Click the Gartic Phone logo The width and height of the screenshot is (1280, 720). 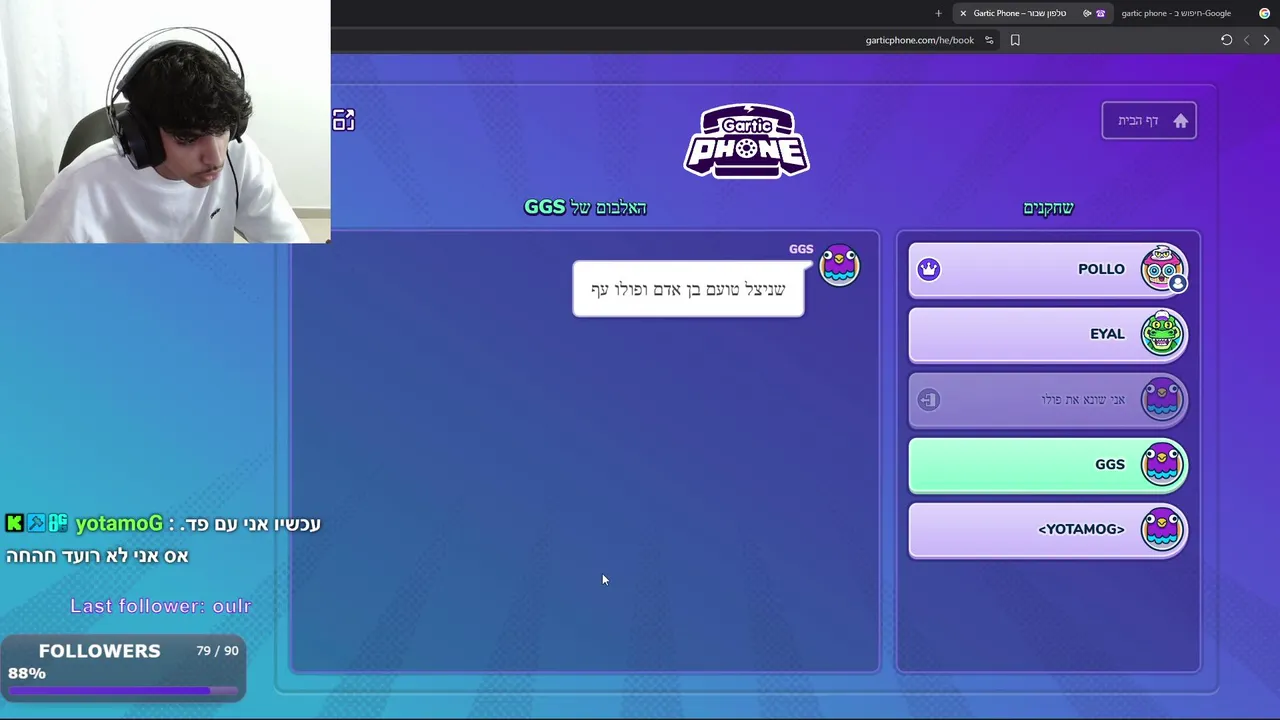[746, 141]
